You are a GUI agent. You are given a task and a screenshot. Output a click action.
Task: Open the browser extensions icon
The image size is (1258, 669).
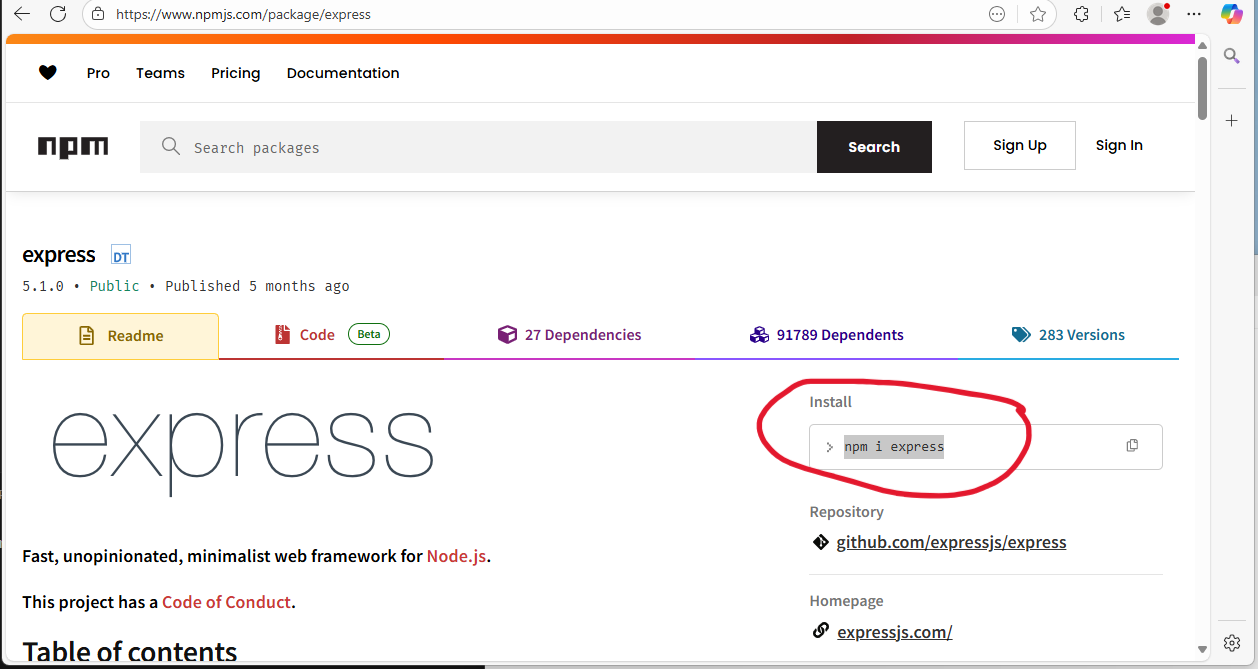[1081, 14]
